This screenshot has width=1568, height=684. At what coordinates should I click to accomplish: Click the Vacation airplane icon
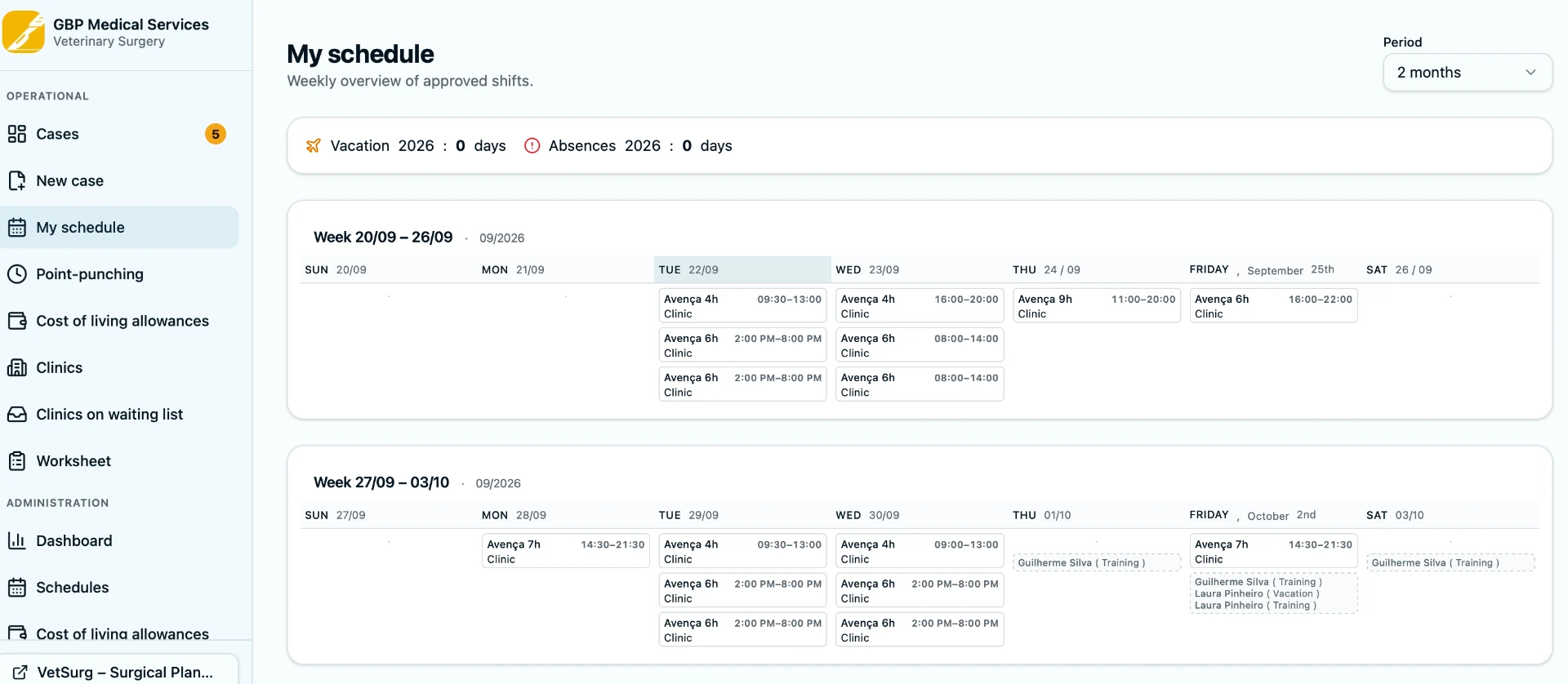[314, 146]
